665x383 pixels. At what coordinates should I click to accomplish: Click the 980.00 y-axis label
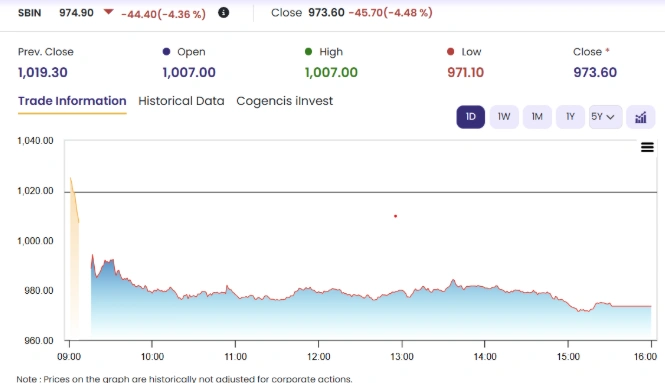[39, 291]
